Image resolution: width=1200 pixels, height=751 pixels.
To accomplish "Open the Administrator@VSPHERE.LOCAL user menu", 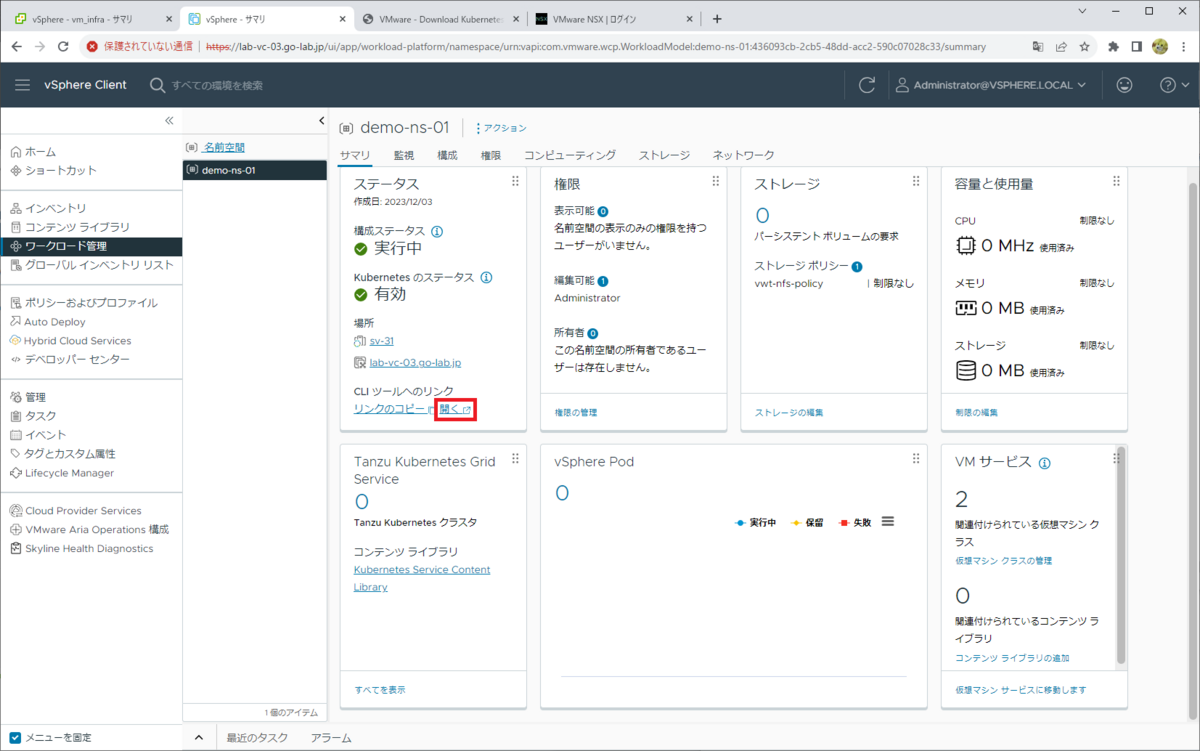I will click(x=990, y=85).
